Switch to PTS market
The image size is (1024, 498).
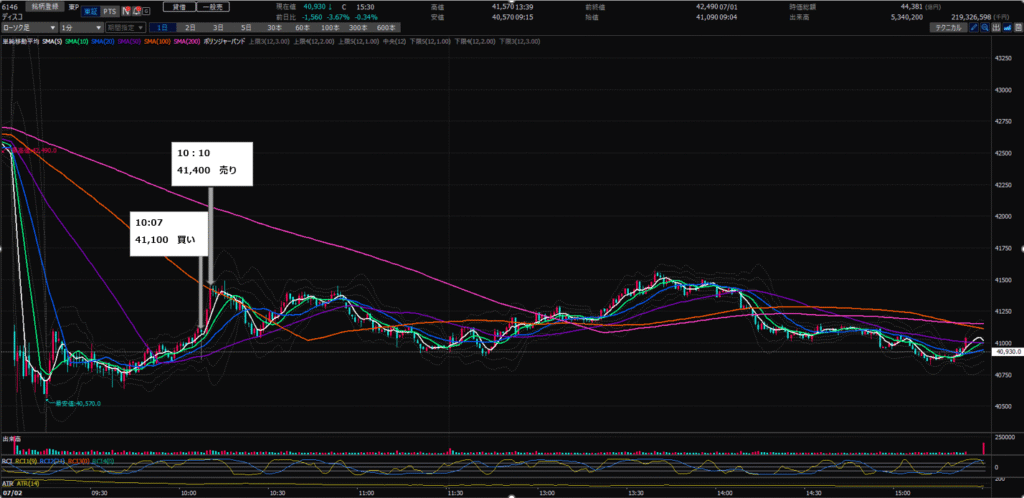110,11
